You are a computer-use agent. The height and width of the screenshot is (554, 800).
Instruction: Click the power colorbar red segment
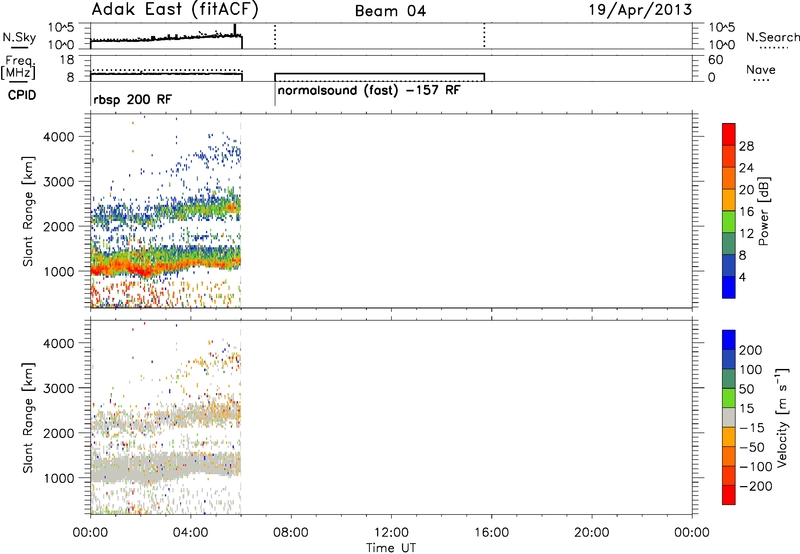729,135
